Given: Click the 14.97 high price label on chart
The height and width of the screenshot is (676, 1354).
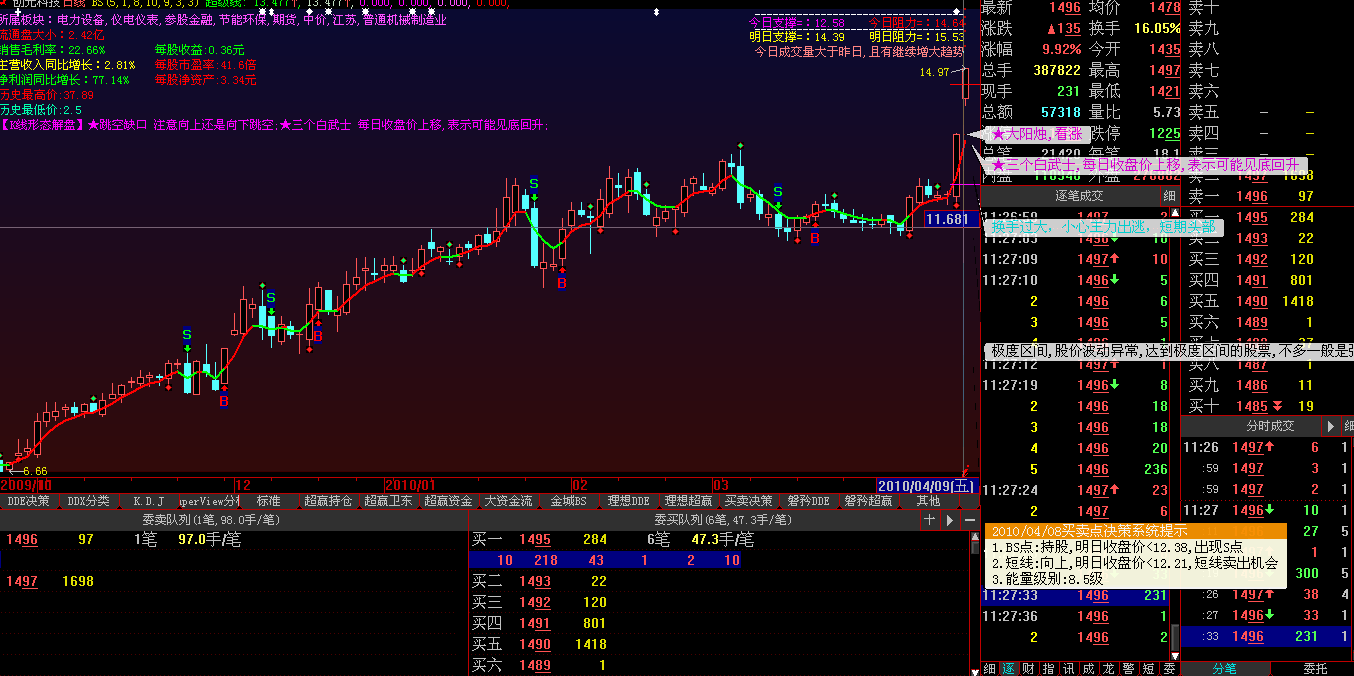Looking at the screenshot, I should coord(934,72).
